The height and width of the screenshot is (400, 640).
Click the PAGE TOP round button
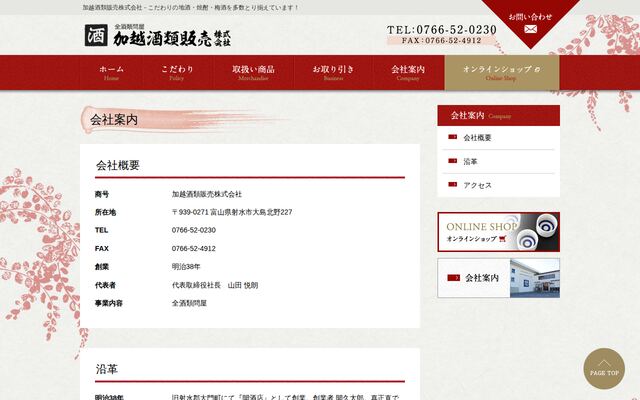(x=604, y=369)
